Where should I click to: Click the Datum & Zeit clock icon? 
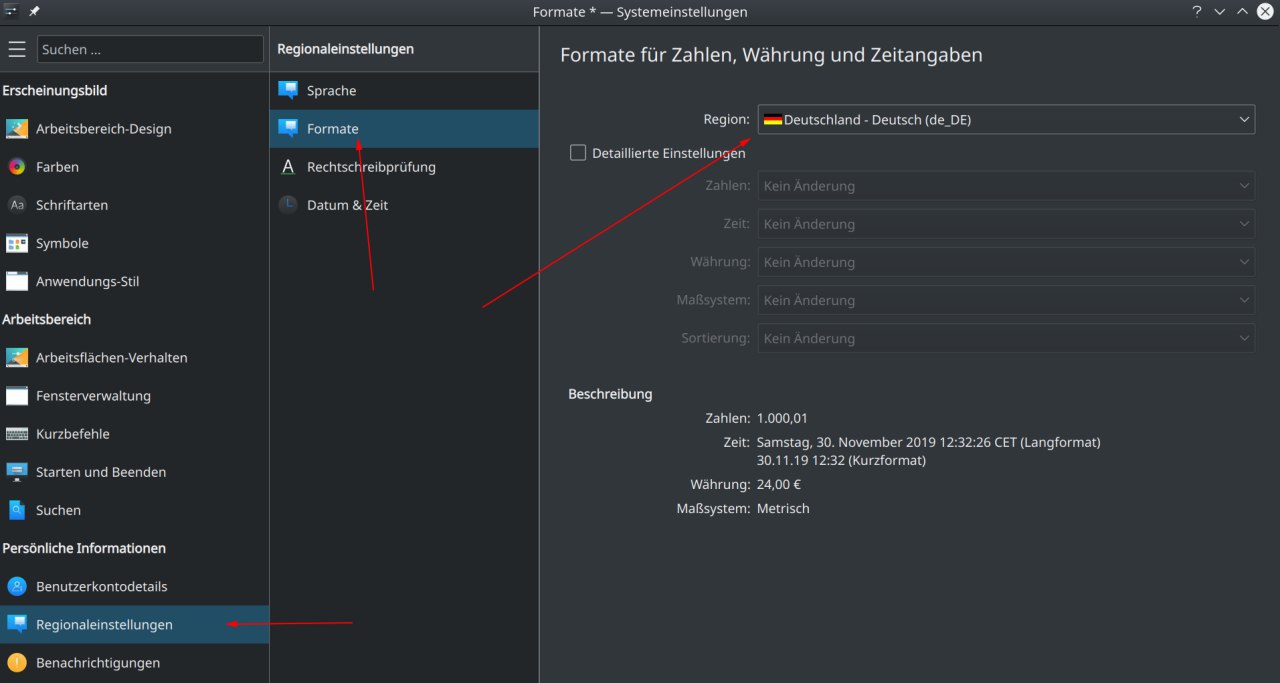click(288, 205)
